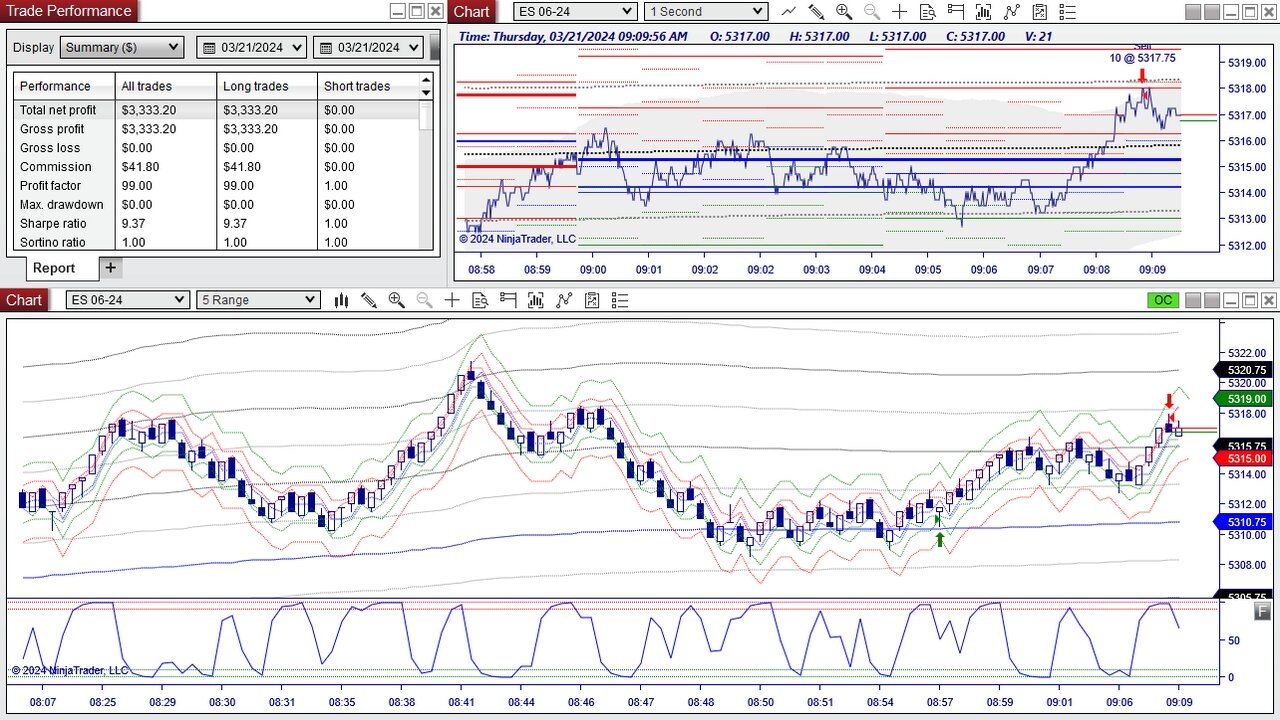The height and width of the screenshot is (720, 1280).
Task: Open Properties list icon in top chart
Action: click(1068, 11)
